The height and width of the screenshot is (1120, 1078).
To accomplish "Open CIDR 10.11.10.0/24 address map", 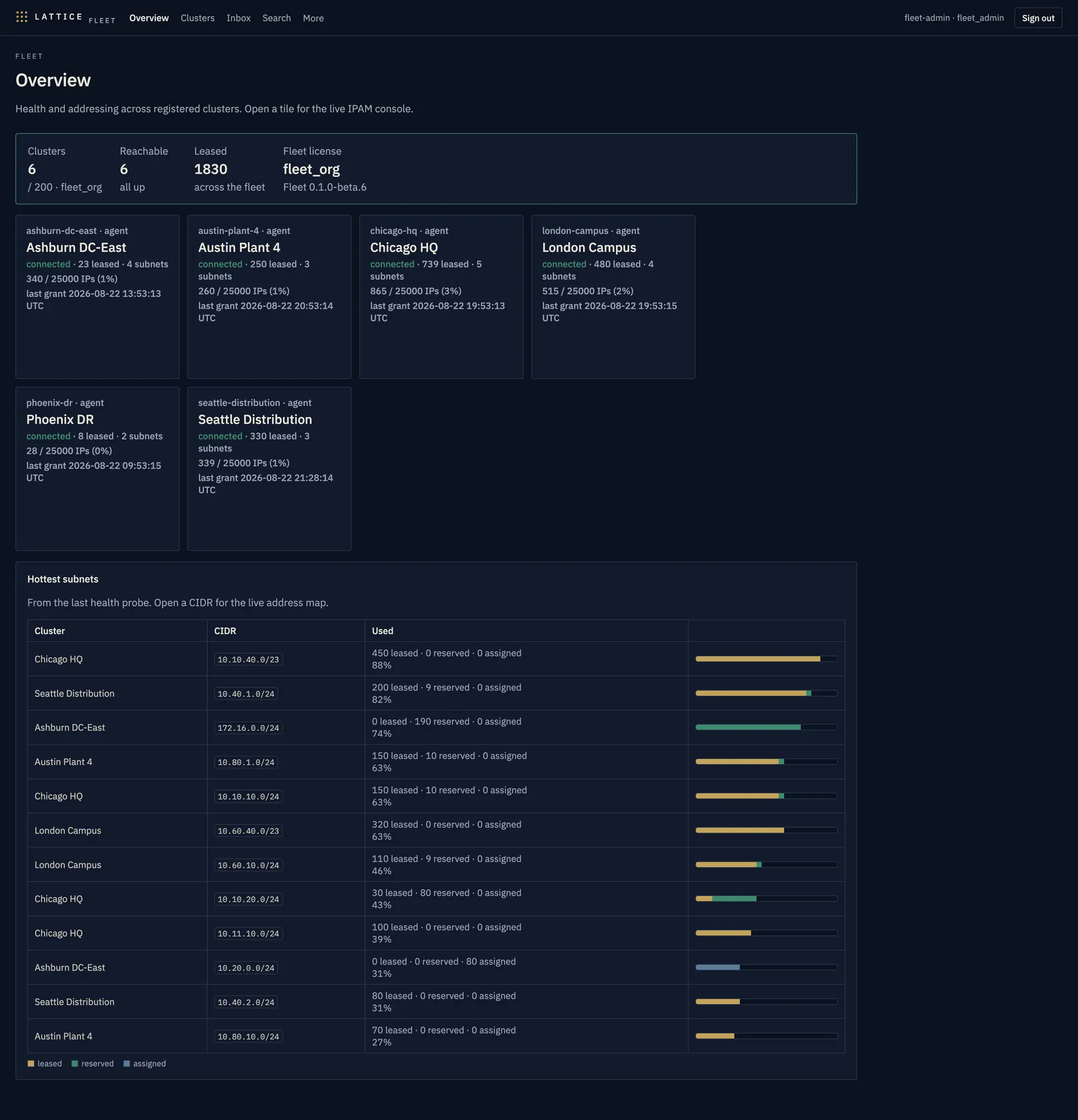I will (x=248, y=934).
